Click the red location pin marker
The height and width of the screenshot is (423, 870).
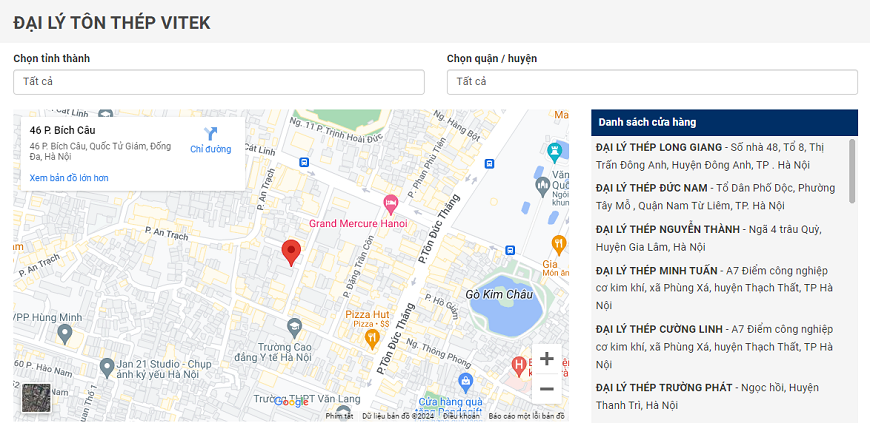291,253
